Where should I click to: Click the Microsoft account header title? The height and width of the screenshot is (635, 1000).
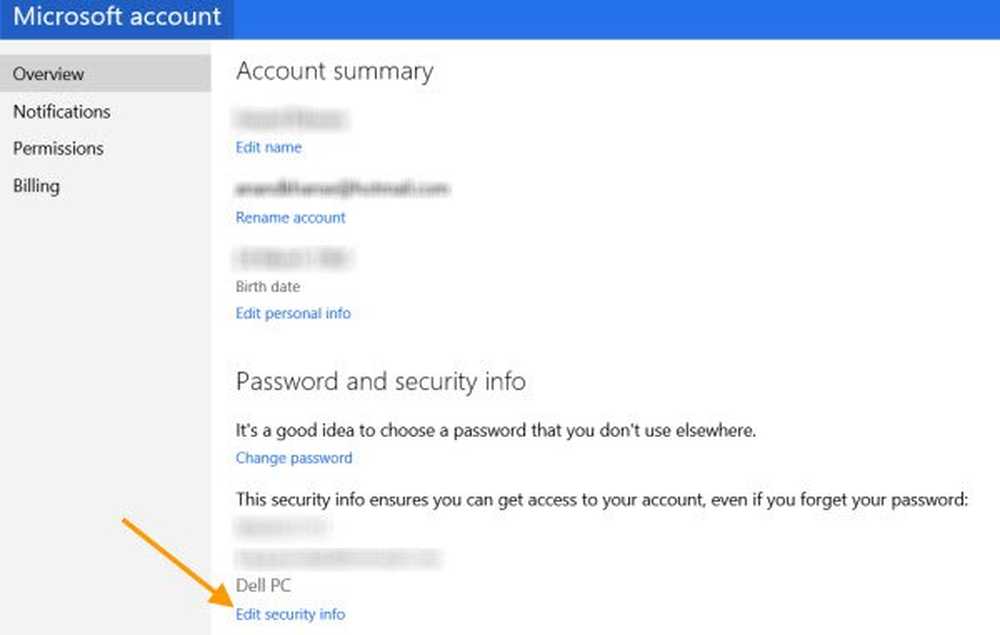coord(117,17)
